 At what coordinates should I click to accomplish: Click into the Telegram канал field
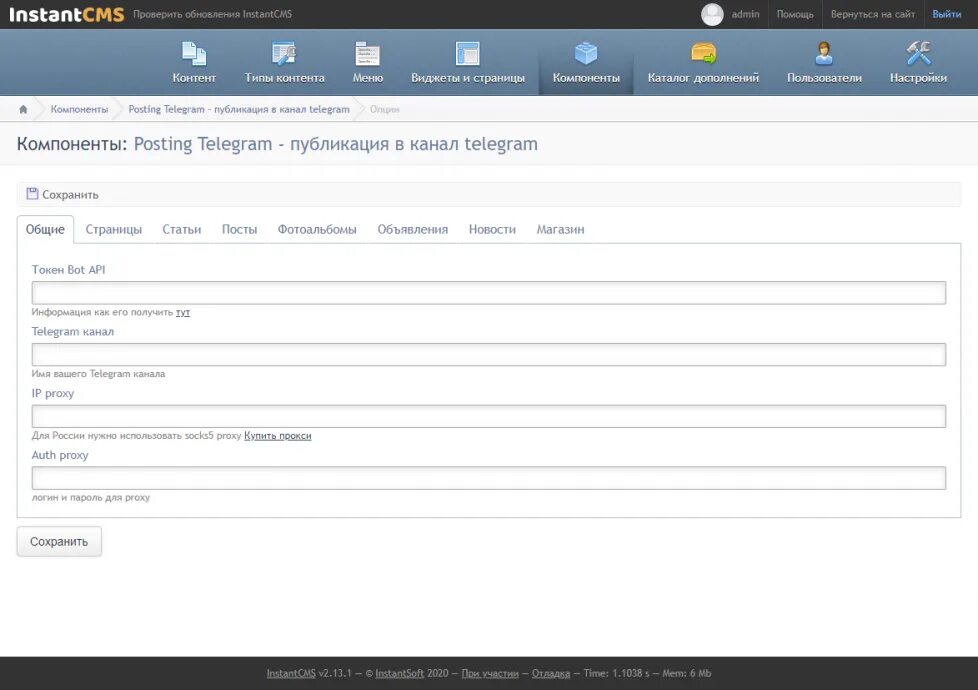coord(488,354)
